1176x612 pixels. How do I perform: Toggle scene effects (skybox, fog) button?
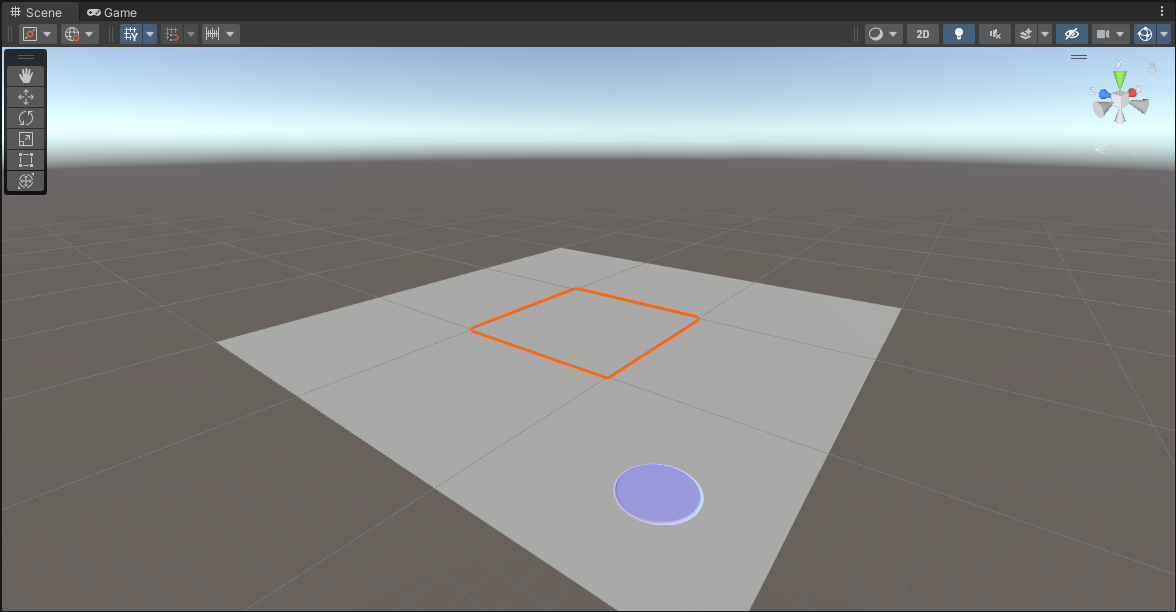[1026, 34]
